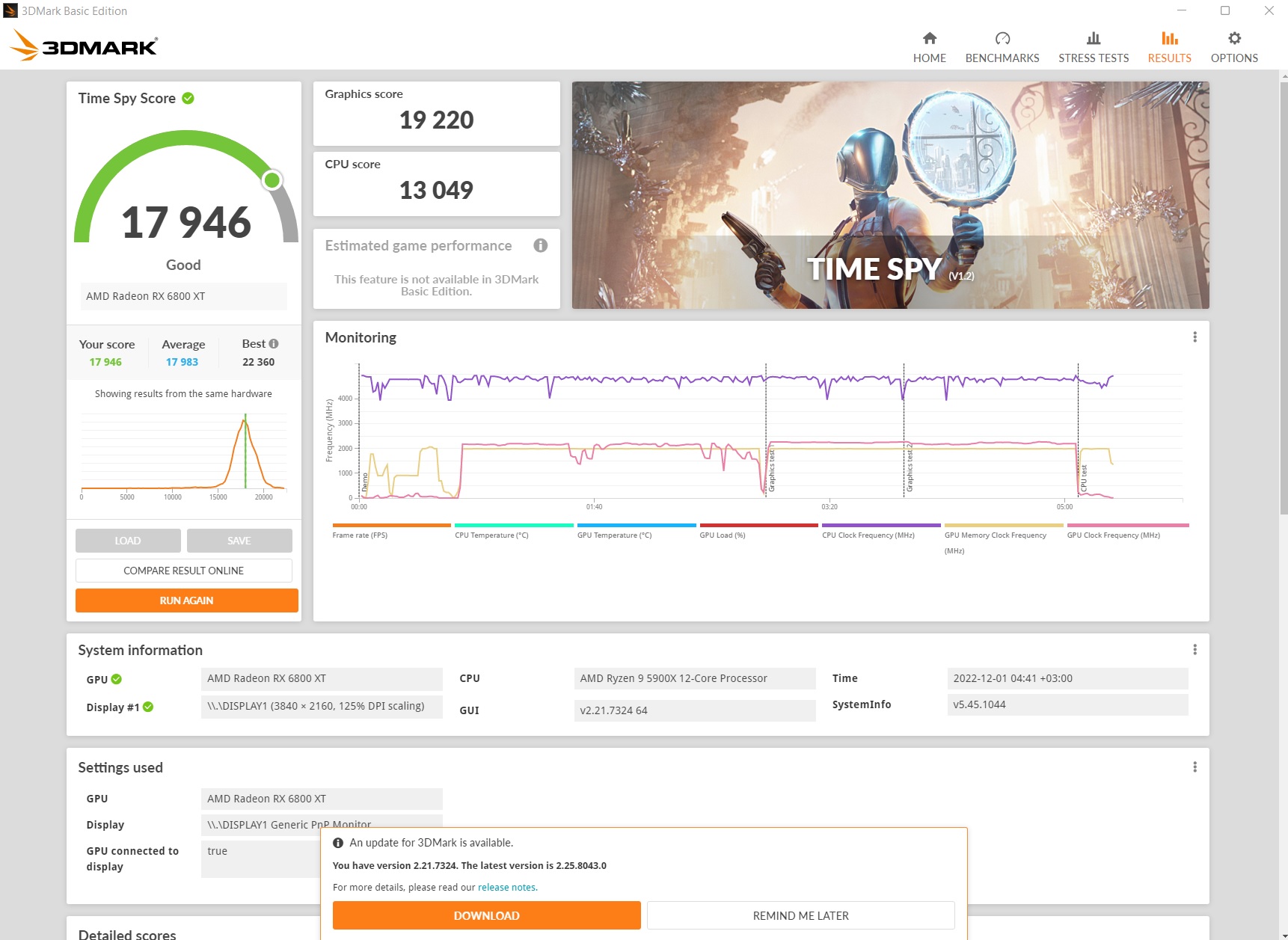This screenshot has width=1288, height=940.
Task: Click the 3DMark logo
Action: point(83,46)
